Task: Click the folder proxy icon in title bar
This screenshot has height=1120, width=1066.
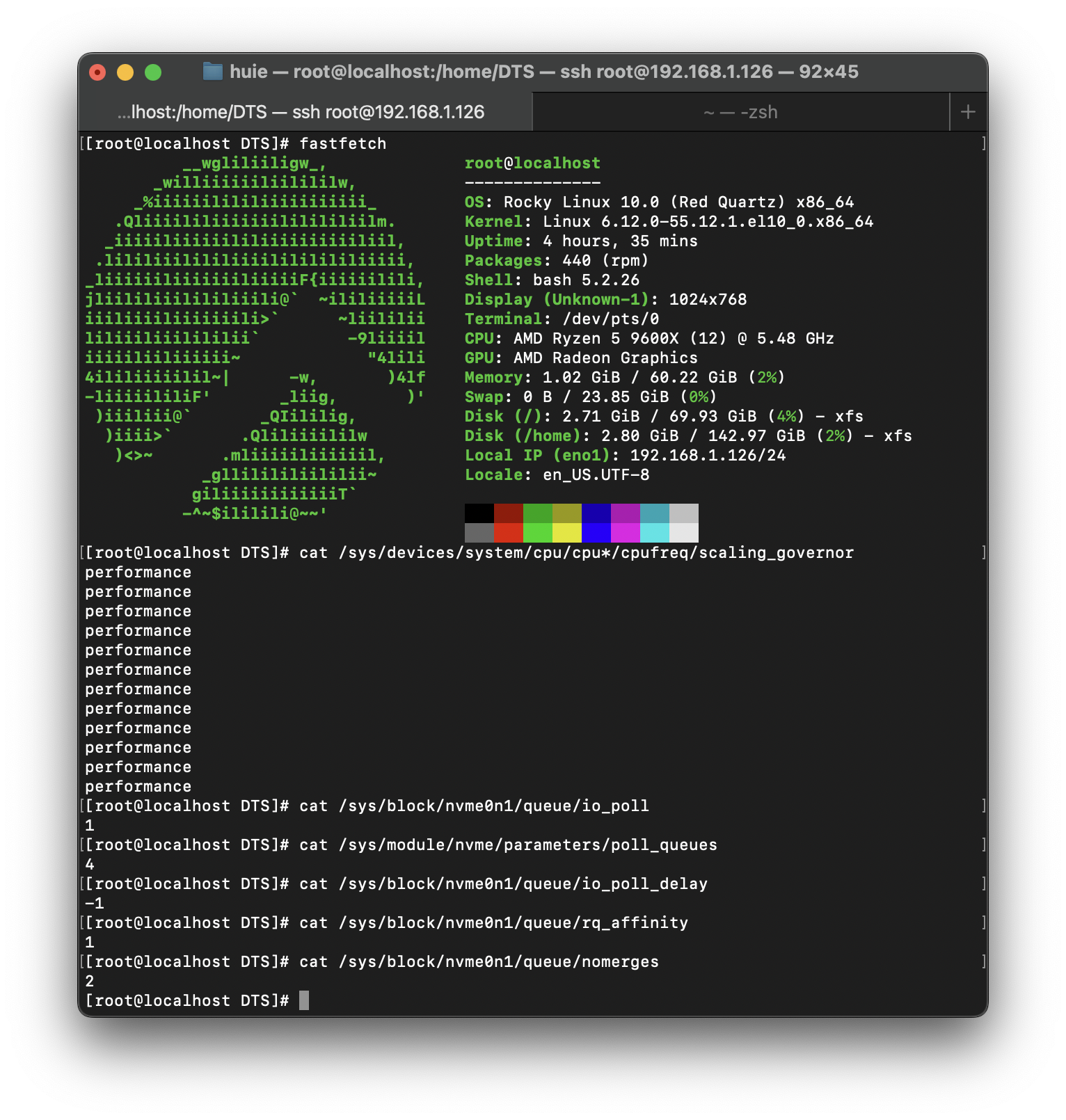Action: (212, 72)
